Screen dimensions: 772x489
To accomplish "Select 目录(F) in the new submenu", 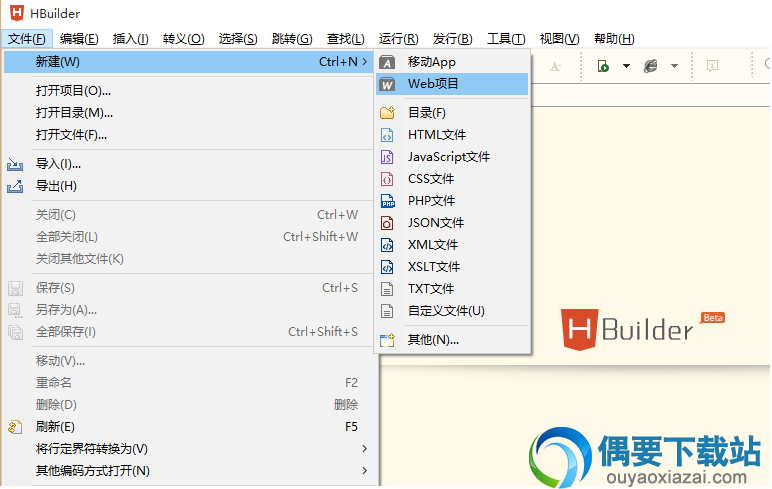I will [x=452, y=113].
